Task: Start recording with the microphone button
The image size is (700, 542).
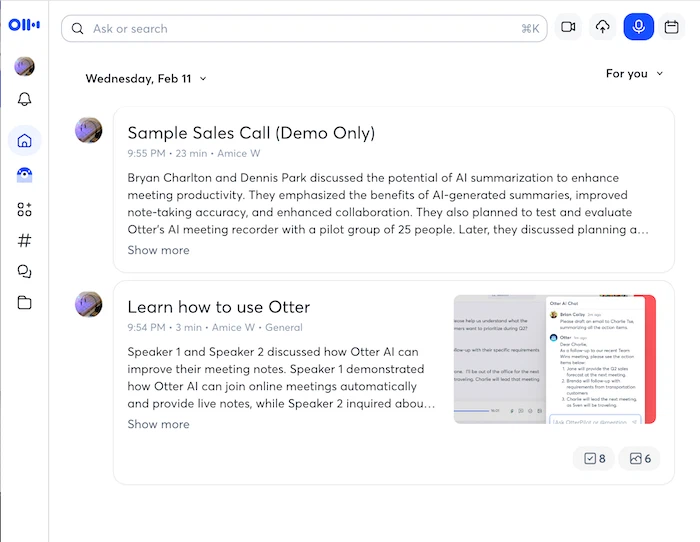Action: coord(638,28)
